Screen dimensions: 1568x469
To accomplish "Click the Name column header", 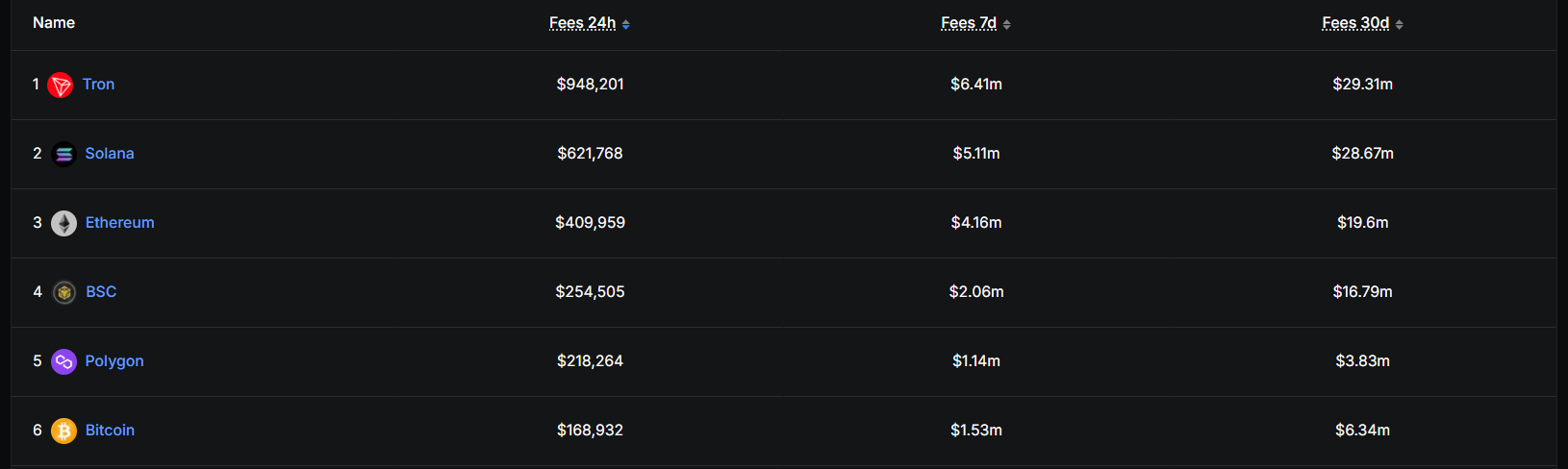I will click(54, 23).
